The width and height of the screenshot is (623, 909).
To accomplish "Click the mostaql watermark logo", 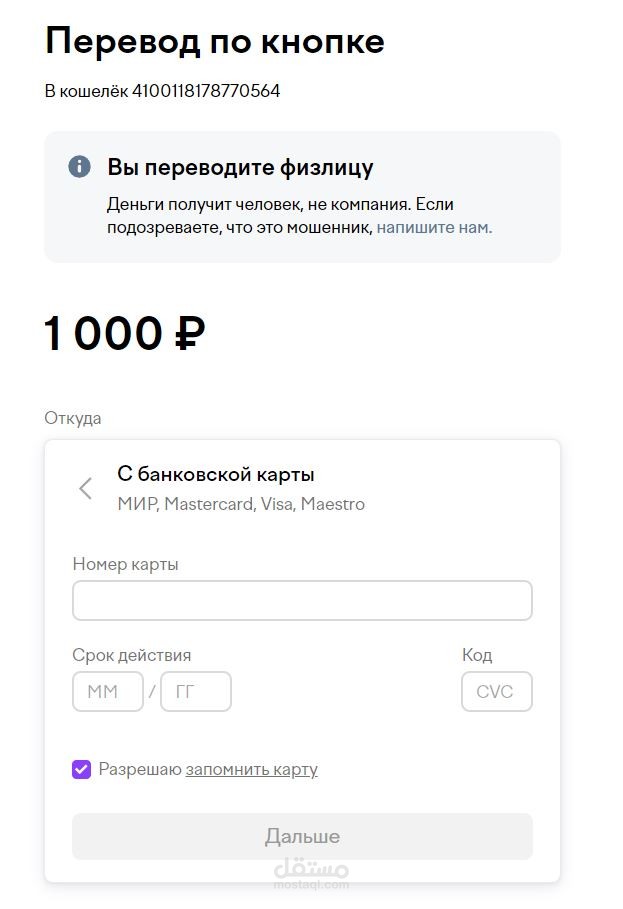I will coord(311,871).
